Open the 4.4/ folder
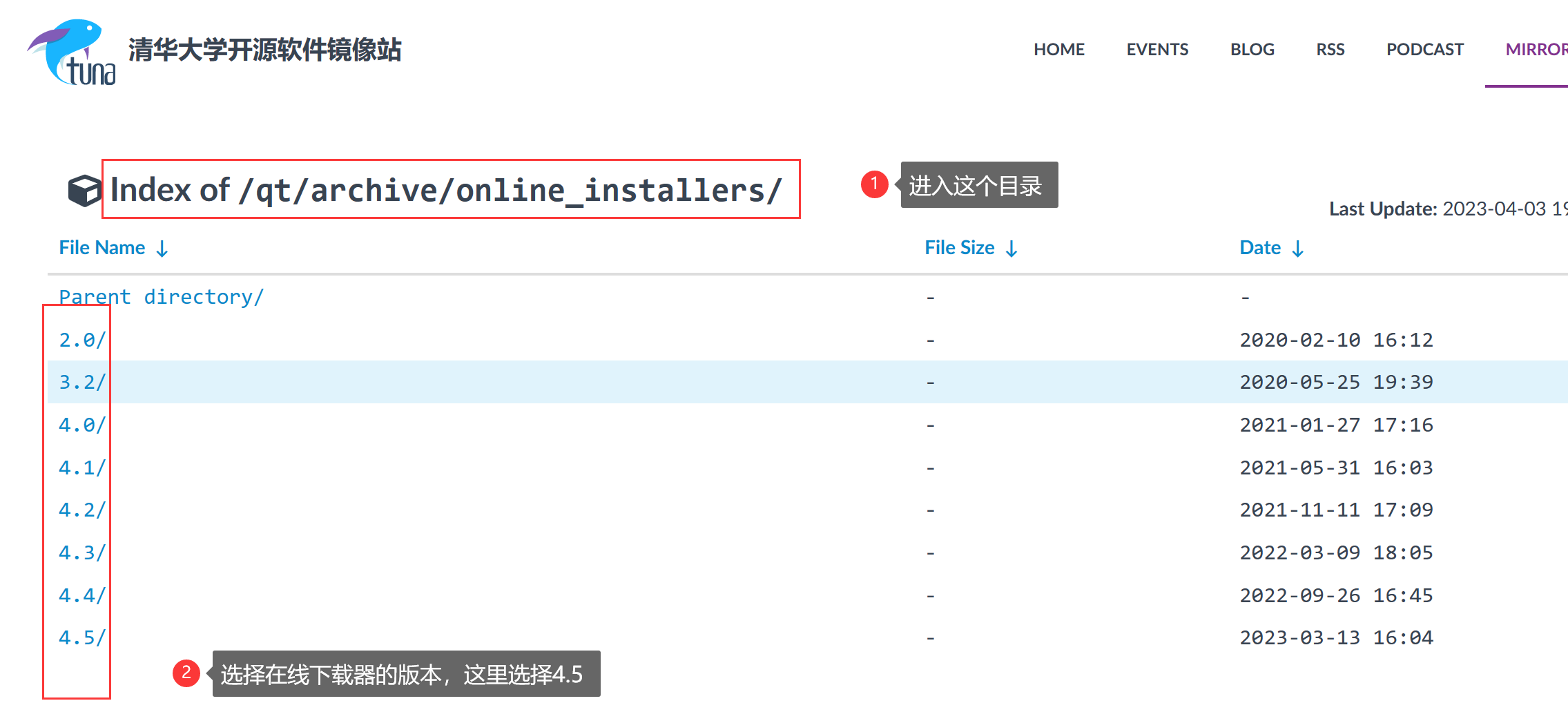 pyautogui.click(x=82, y=595)
